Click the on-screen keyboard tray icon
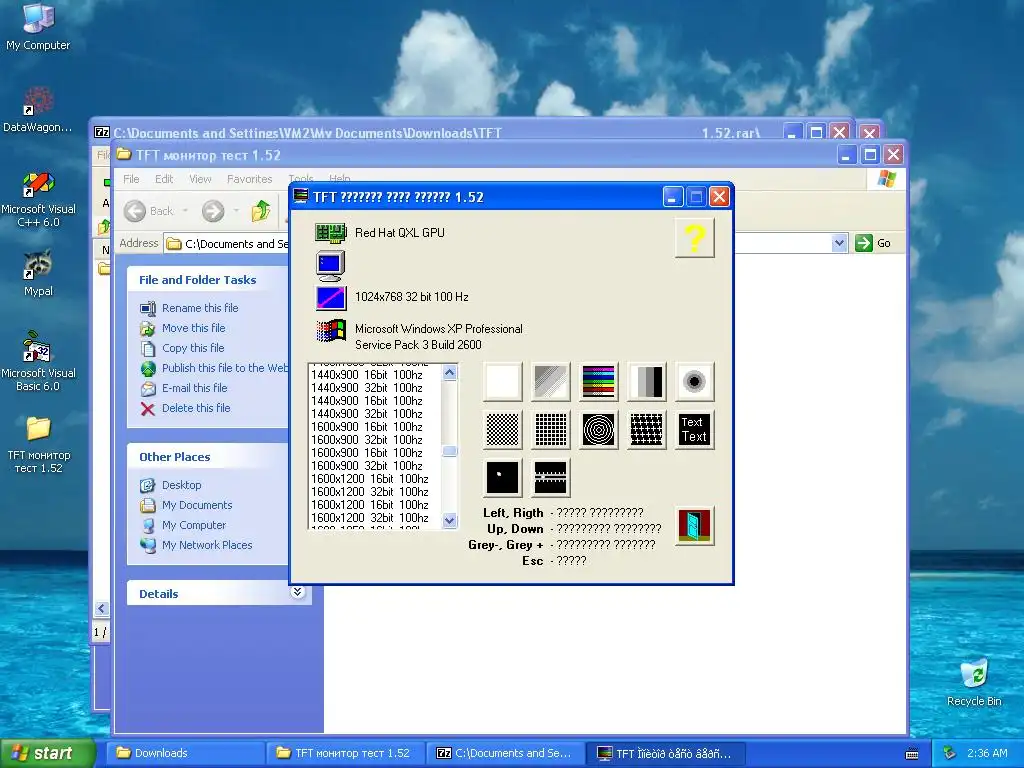The height and width of the screenshot is (768, 1024). [912, 754]
